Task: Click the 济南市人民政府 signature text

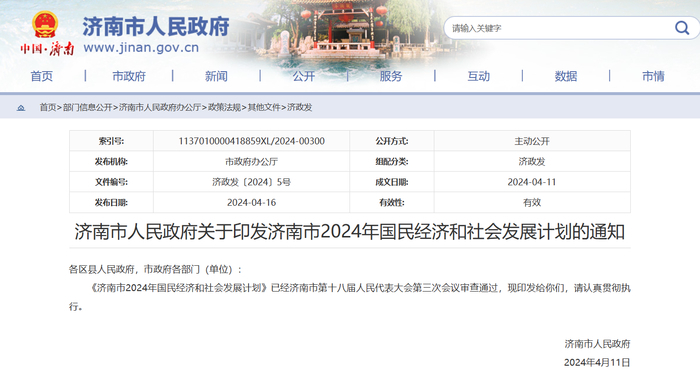Action: click(x=597, y=344)
